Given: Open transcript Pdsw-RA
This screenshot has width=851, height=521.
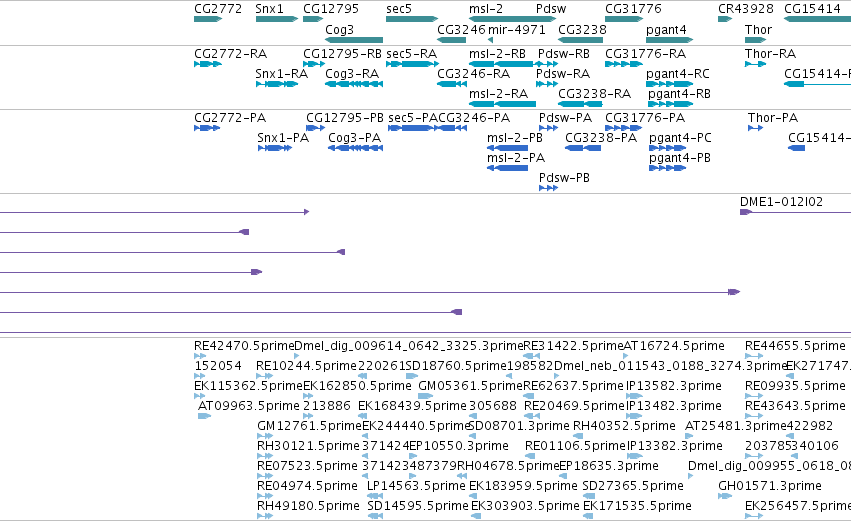Looking at the screenshot, I should point(563,74).
